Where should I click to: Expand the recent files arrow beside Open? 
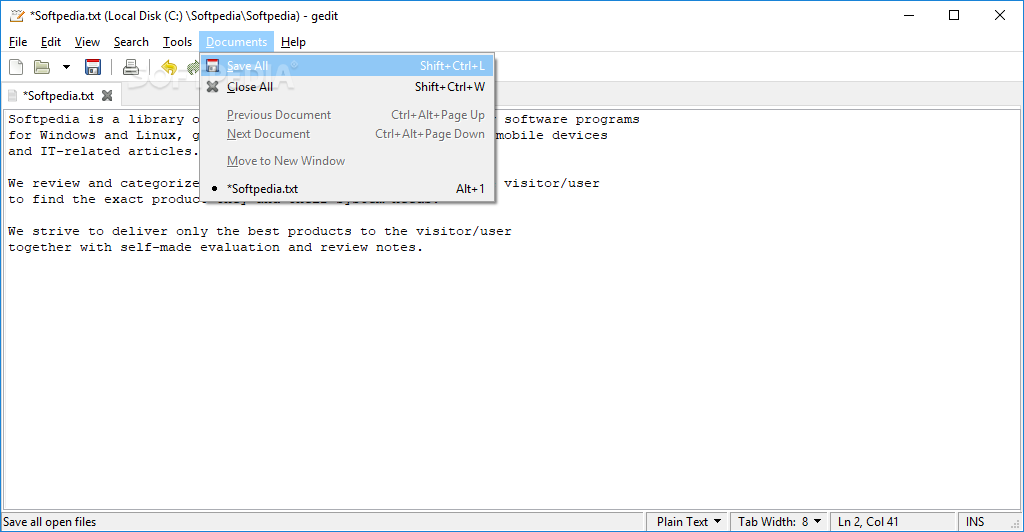[x=66, y=67]
